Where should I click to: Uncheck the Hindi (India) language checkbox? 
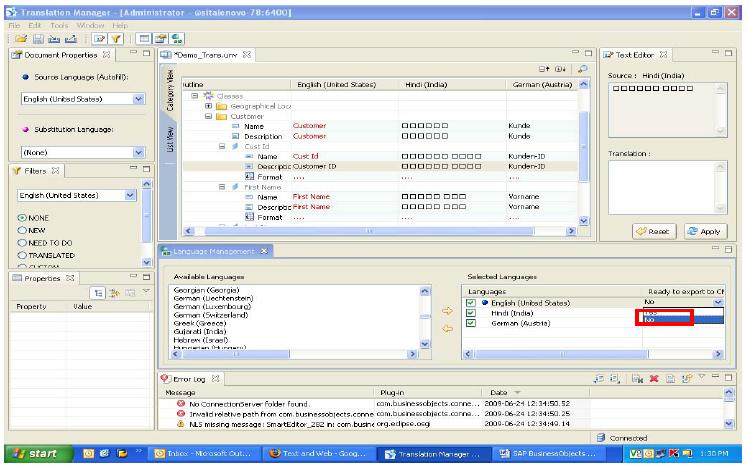471,313
